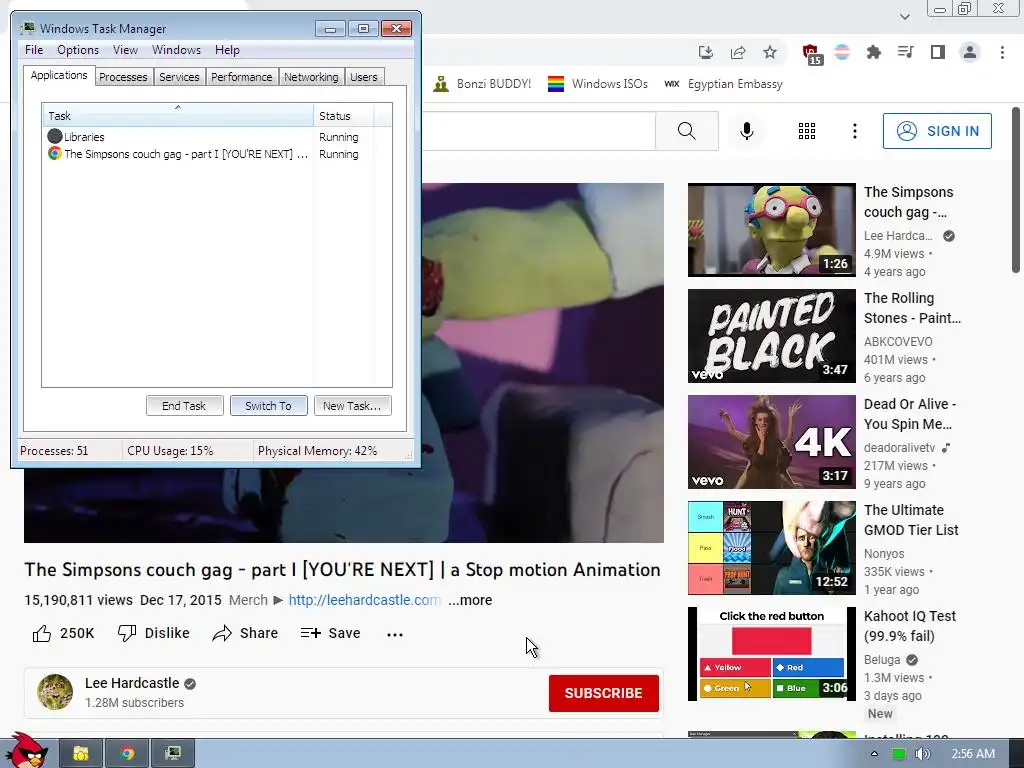Click the striped flag extension icon
The height and width of the screenshot is (768, 1024).
tap(842, 52)
